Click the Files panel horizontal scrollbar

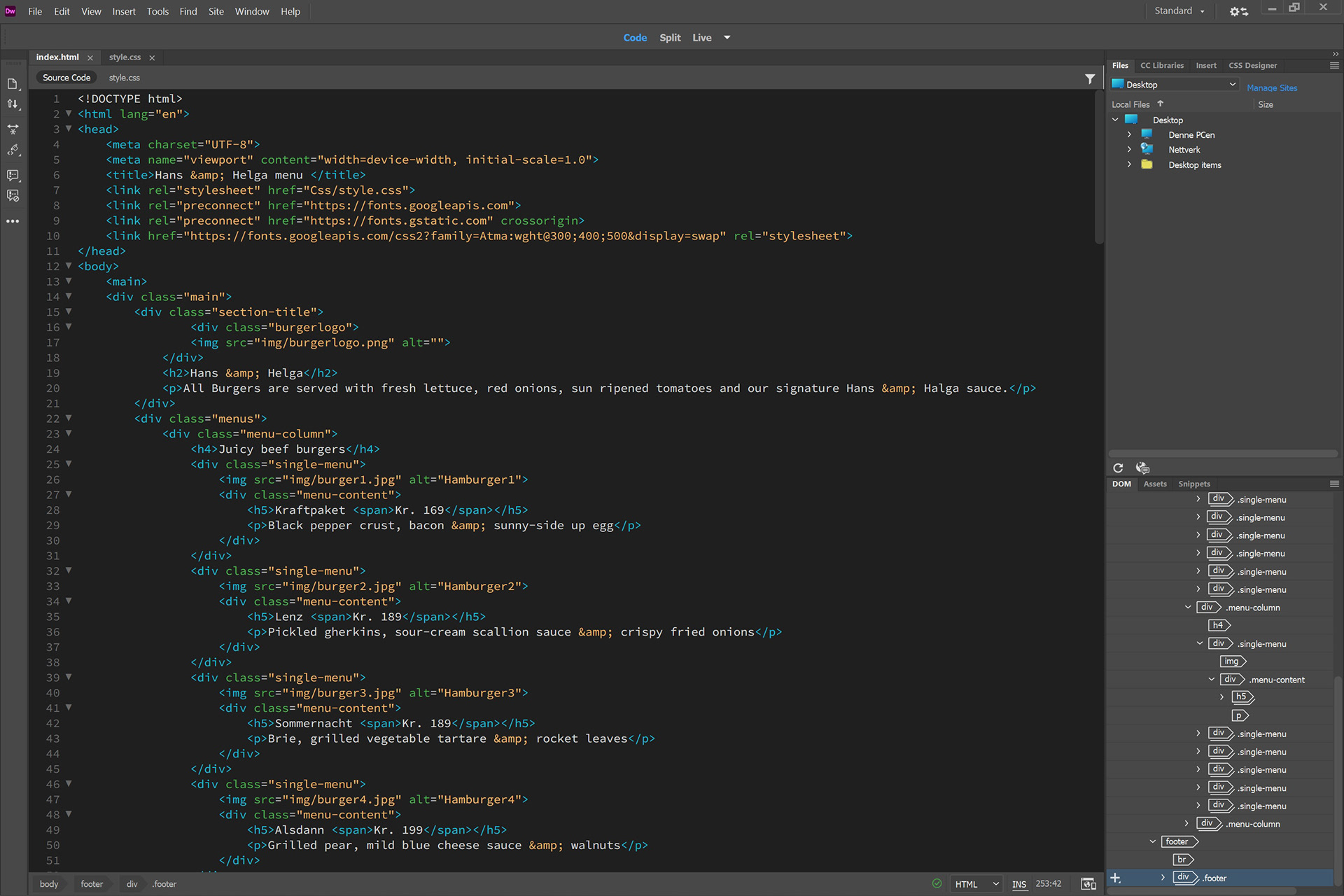coord(1222,454)
